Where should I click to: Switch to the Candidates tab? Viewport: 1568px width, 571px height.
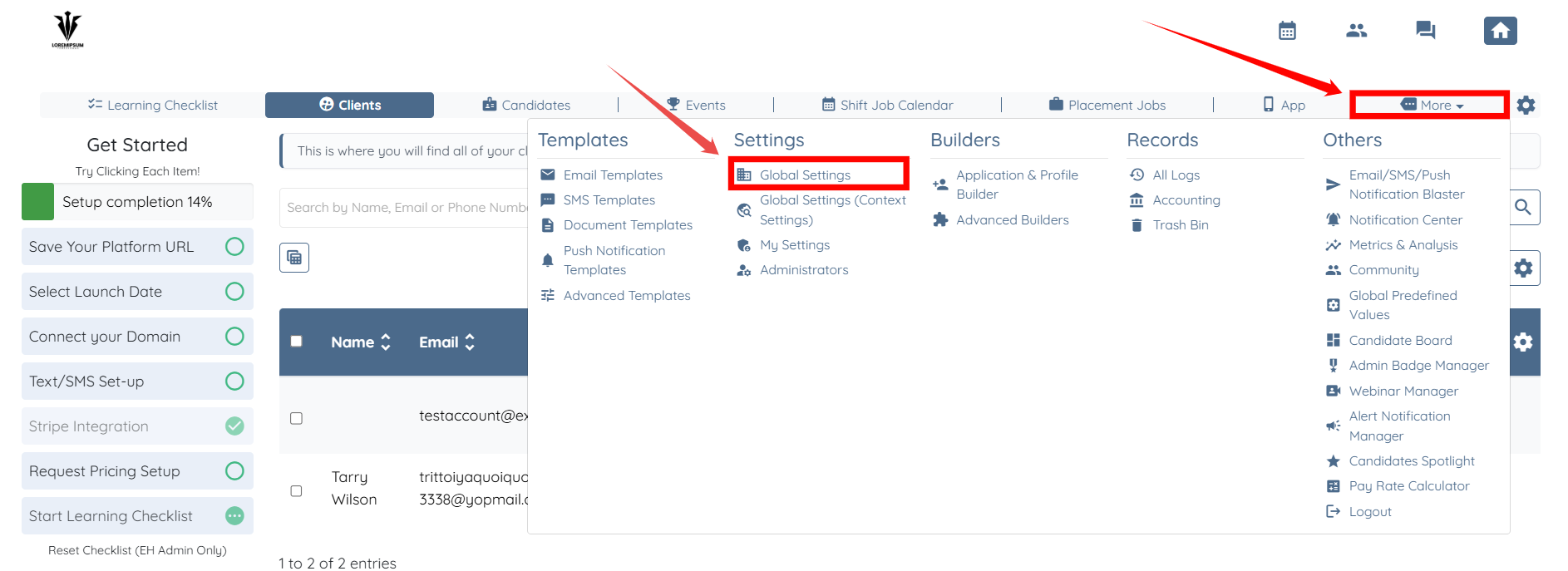(526, 106)
